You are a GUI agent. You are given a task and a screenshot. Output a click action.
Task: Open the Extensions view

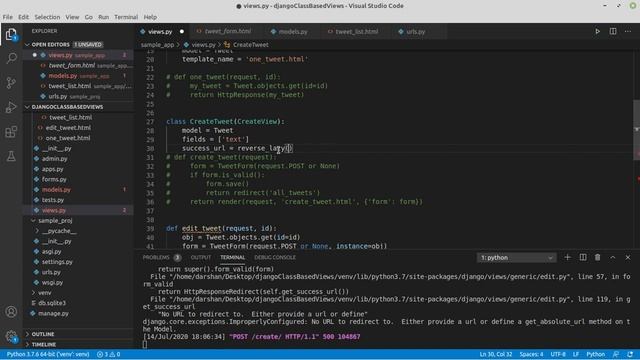coord(11,132)
